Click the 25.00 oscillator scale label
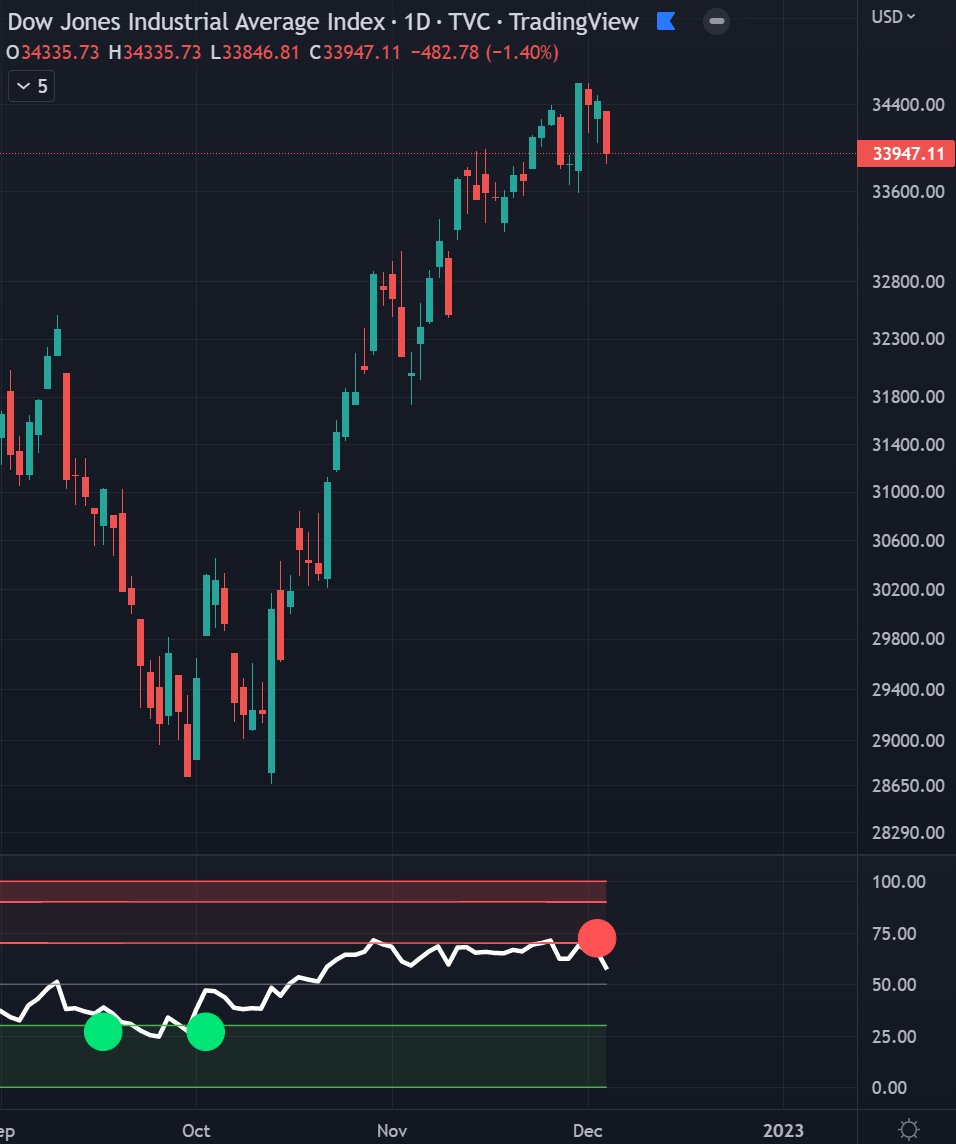956x1144 pixels. point(894,1037)
